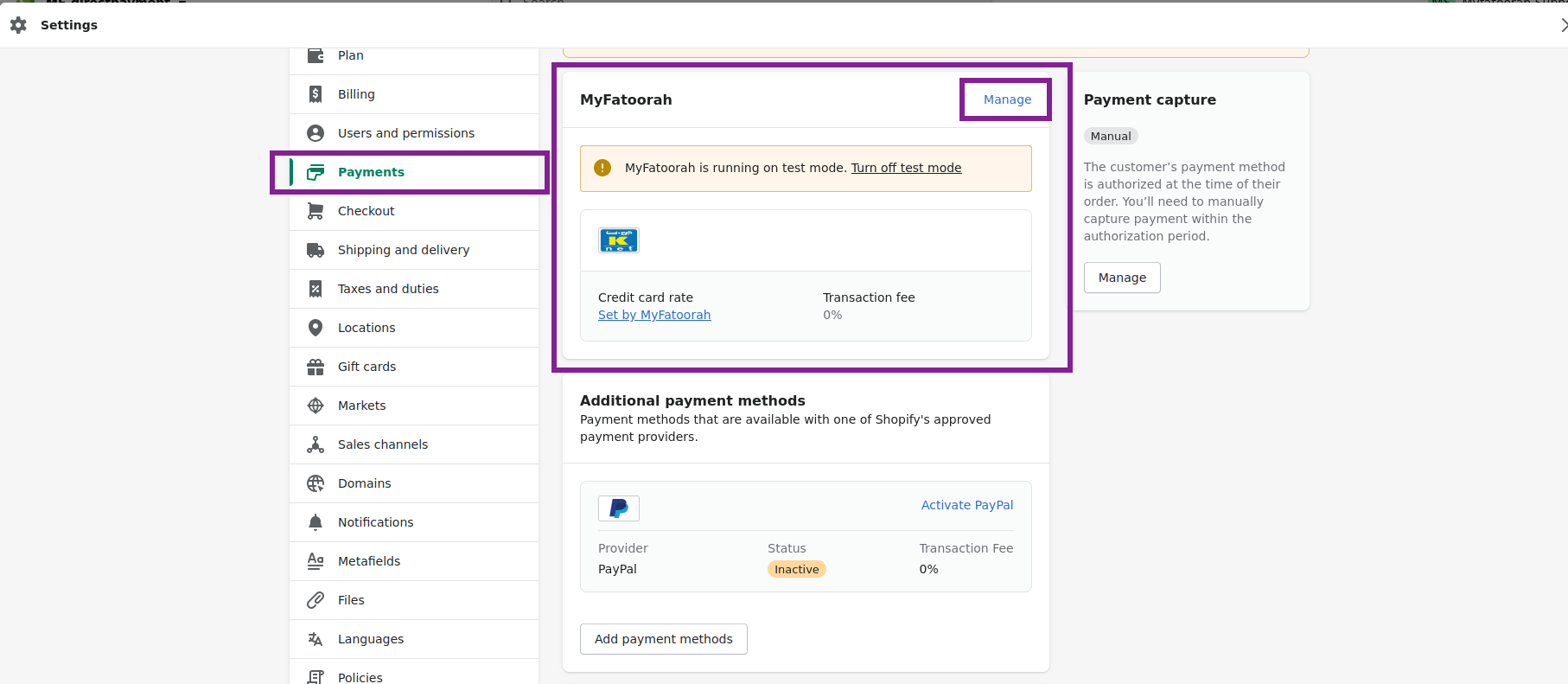Click the Add payment methods button
The height and width of the screenshot is (684, 1568).
[663, 639]
